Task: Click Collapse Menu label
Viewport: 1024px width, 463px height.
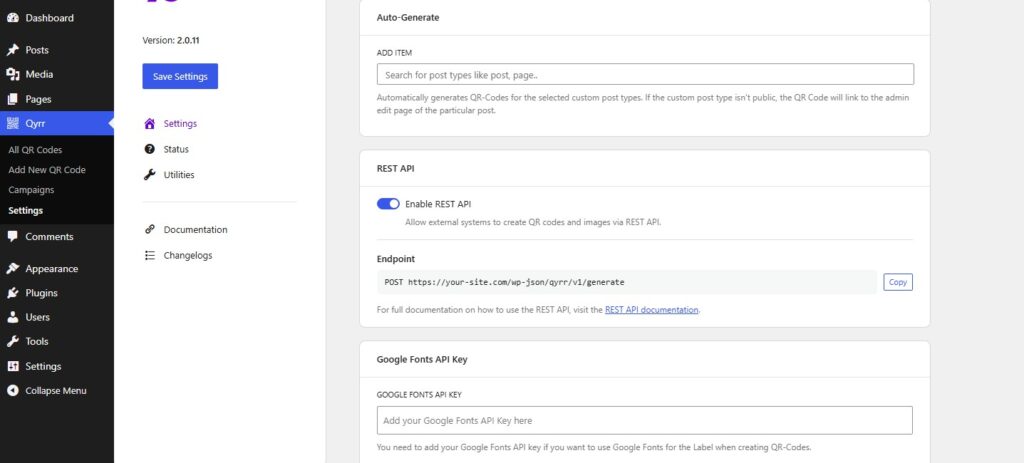Action: pos(56,391)
